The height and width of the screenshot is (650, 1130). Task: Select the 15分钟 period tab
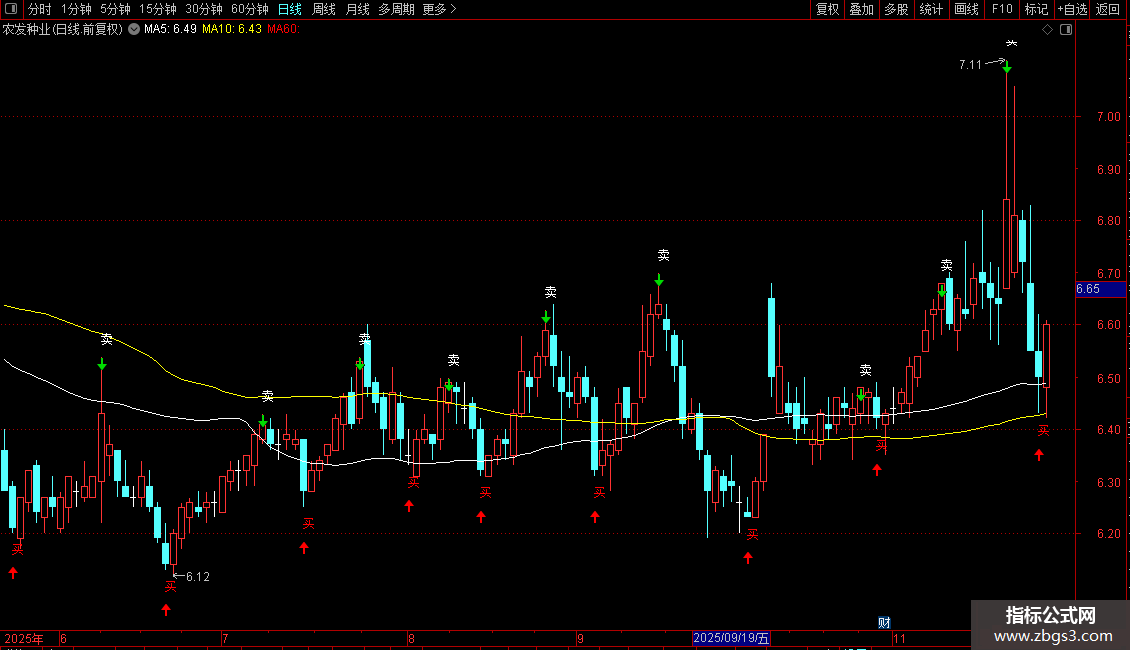(158, 9)
